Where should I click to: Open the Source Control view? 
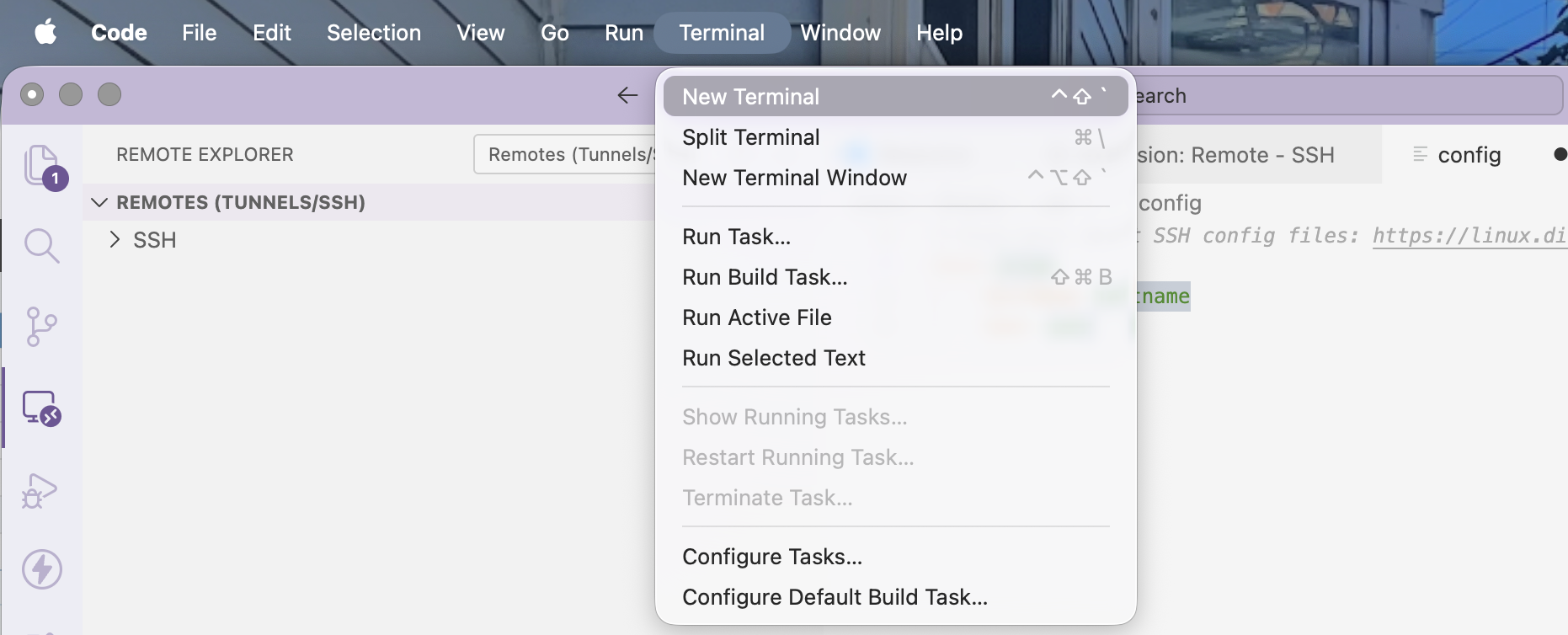[41, 326]
